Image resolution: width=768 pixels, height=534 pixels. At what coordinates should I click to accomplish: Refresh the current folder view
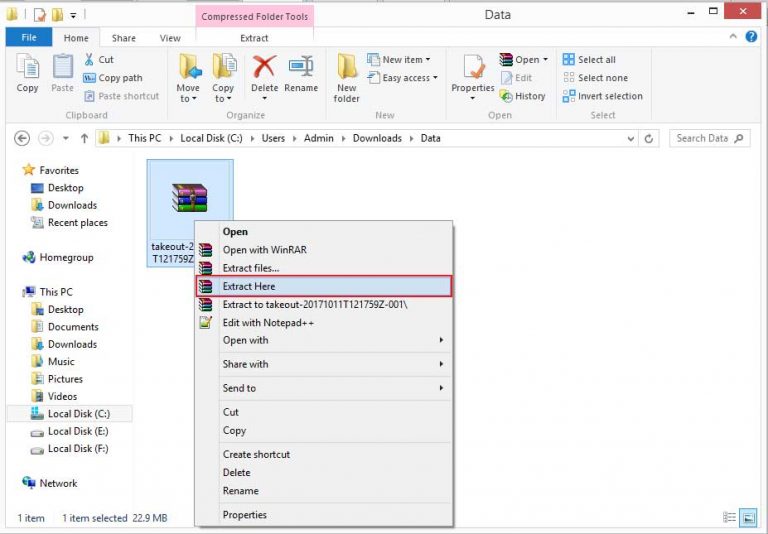(650, 139)
